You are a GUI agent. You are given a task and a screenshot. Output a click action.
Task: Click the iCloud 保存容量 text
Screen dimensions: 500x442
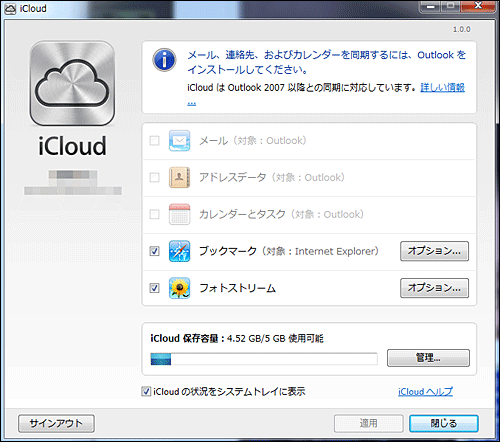click(237, 339)
